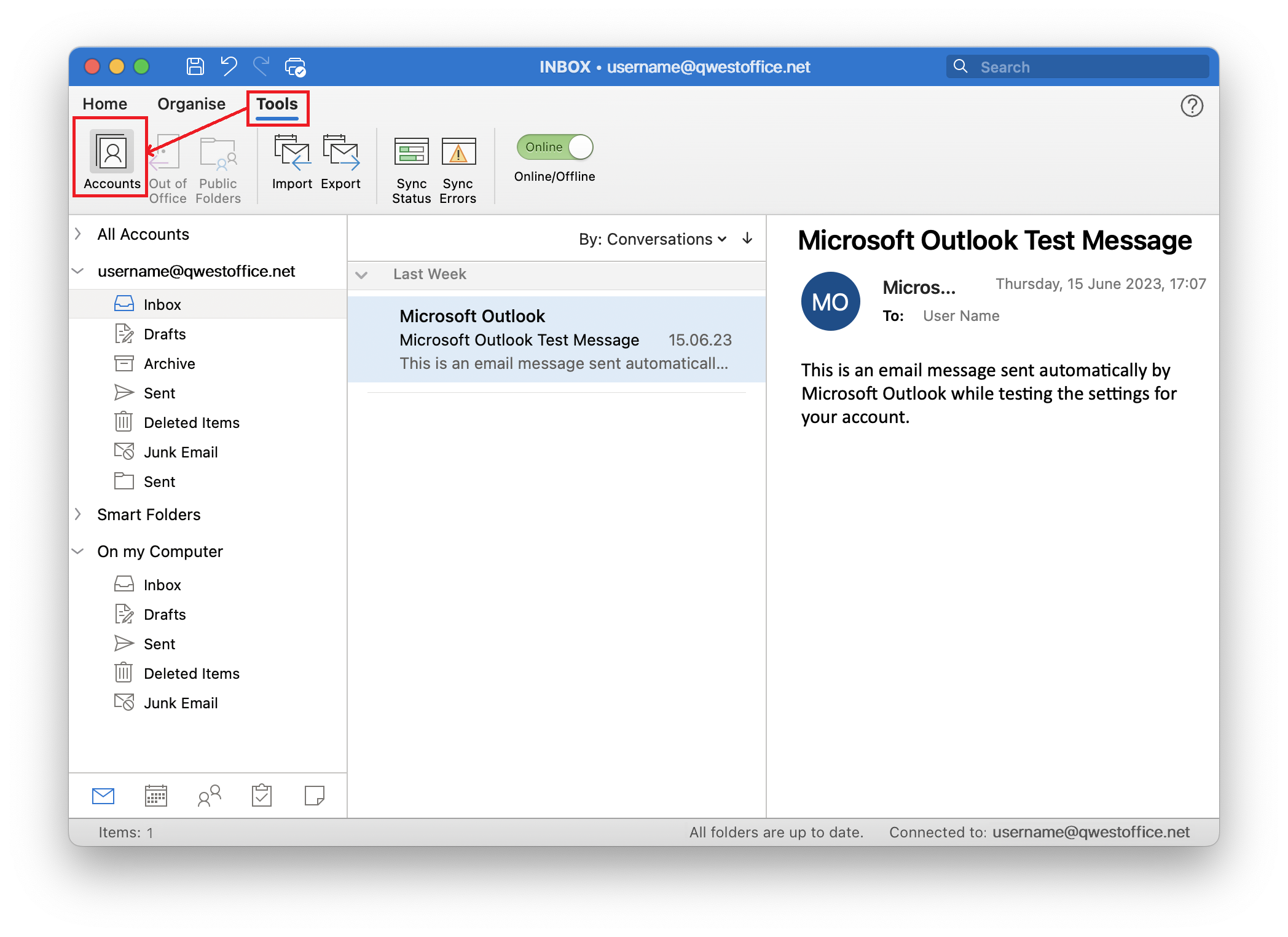Open the Help question mark button
Screen dimensions: 1288x937
(x=1192, y=106)
